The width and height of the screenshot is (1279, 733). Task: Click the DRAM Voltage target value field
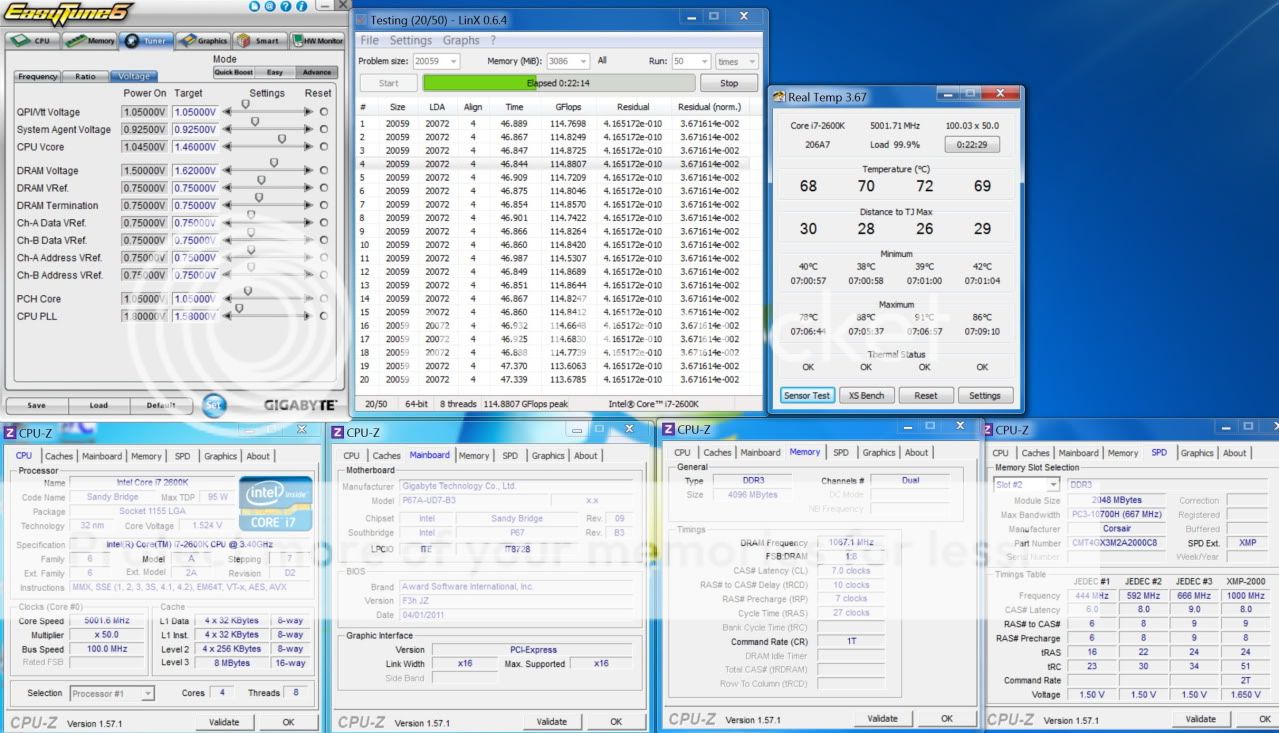pos(193,171)
